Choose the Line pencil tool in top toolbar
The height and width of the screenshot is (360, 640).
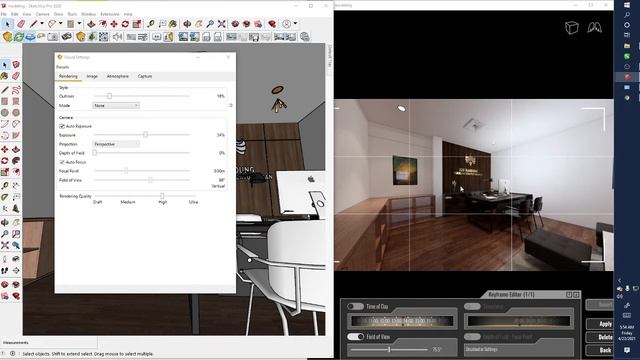click(x=33, y=24)
